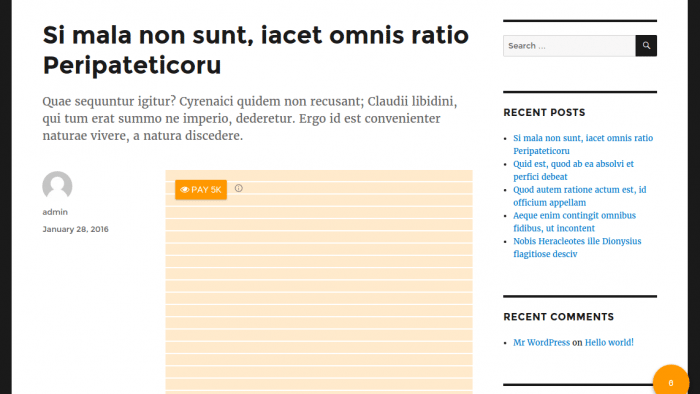
Task: Click the January 28, 2016 date link
Action: tap(75, 229)
